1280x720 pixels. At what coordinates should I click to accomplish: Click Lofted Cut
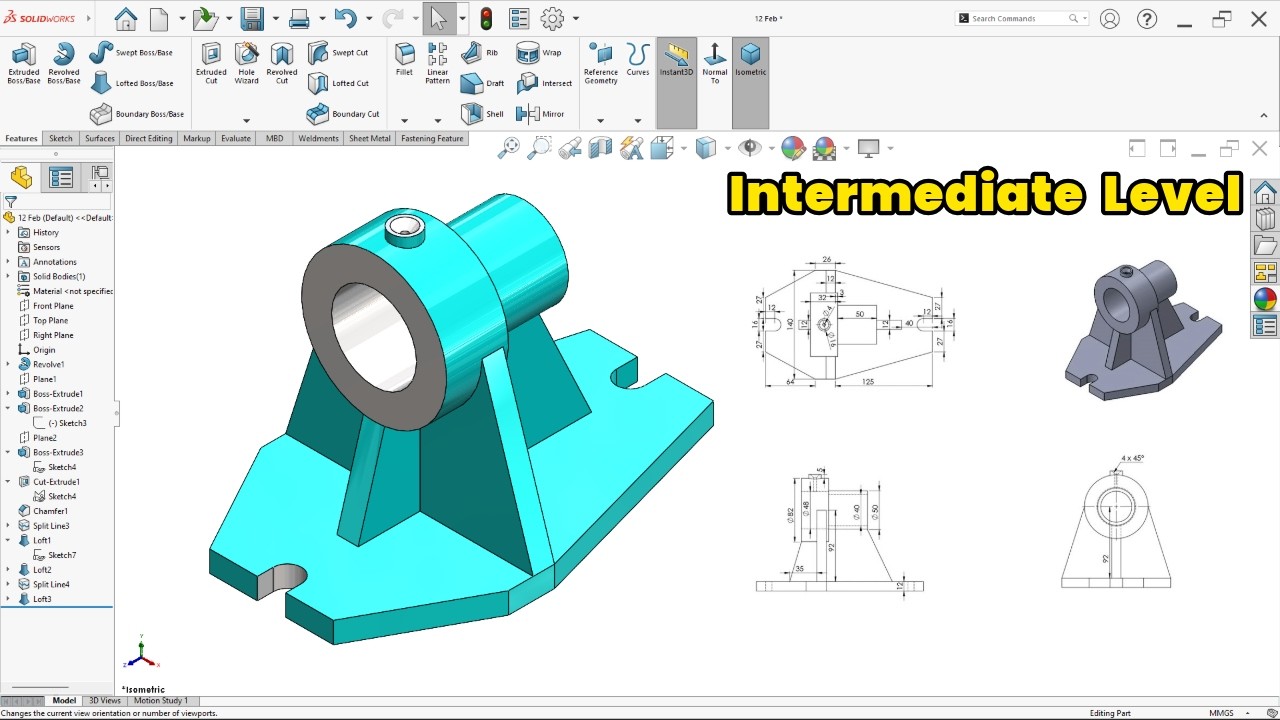click(338, 83)
